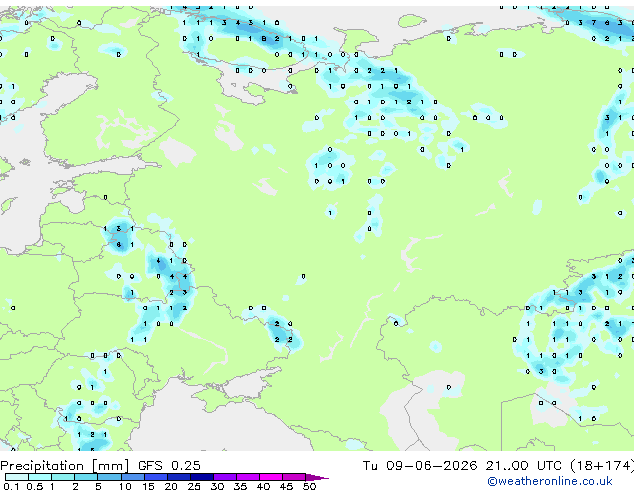Pick the magenta swatch between 40 and 45
Viewport: 634px width, 490px height.
(271, 477)
